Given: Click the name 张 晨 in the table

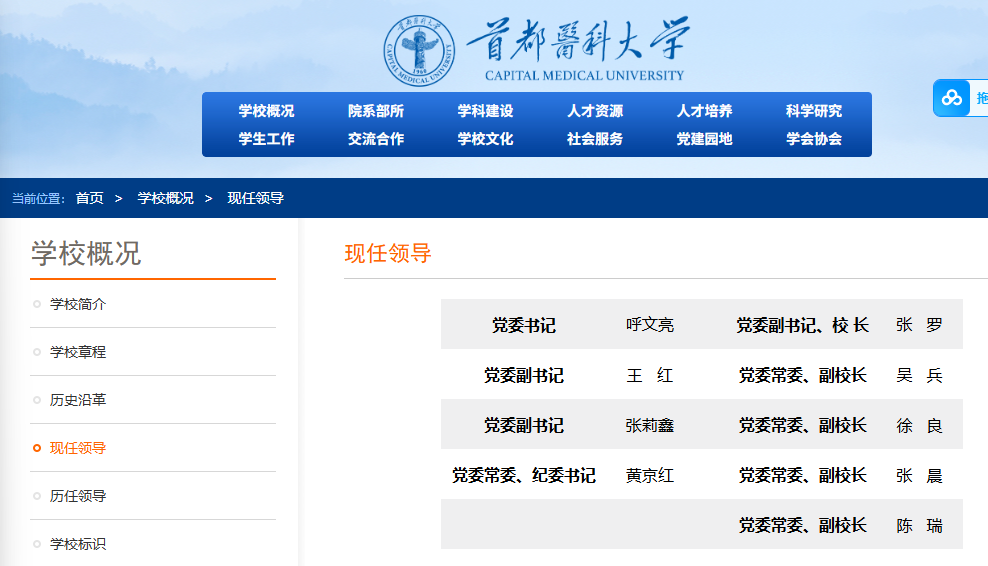Looking at the screenshot, I should coord(919,475).
